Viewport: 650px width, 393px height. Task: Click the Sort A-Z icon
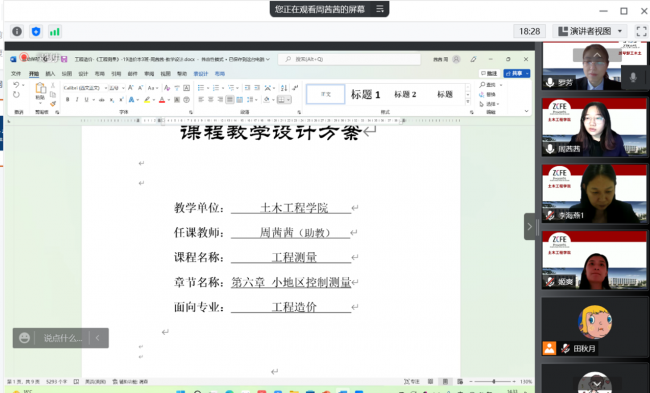pos(284,87)
